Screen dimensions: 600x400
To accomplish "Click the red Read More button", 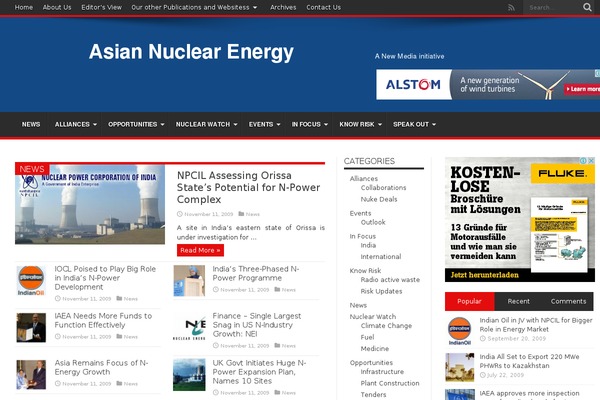I will tap(200, 250).
